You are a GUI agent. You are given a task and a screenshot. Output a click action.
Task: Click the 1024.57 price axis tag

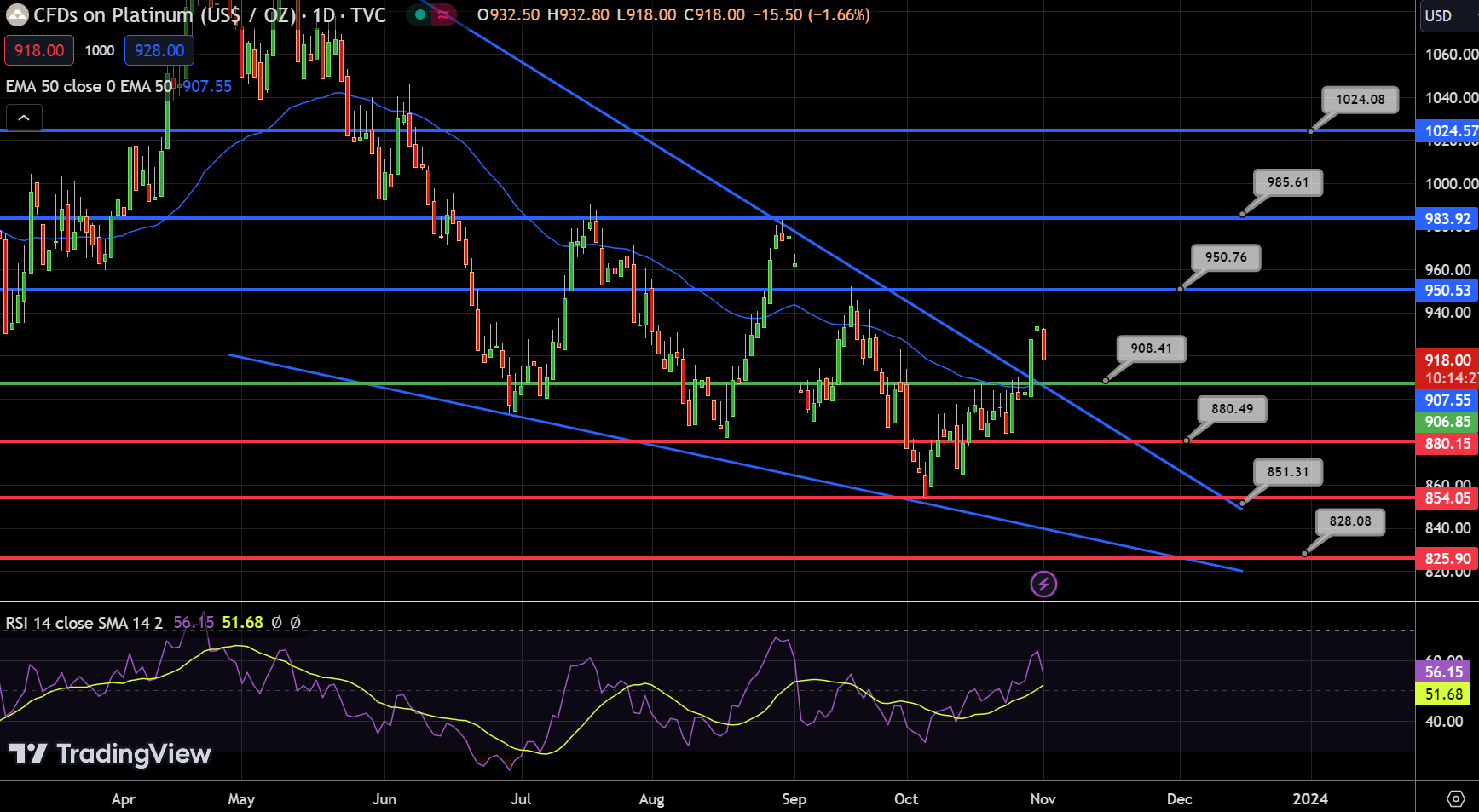[1447, 130]
